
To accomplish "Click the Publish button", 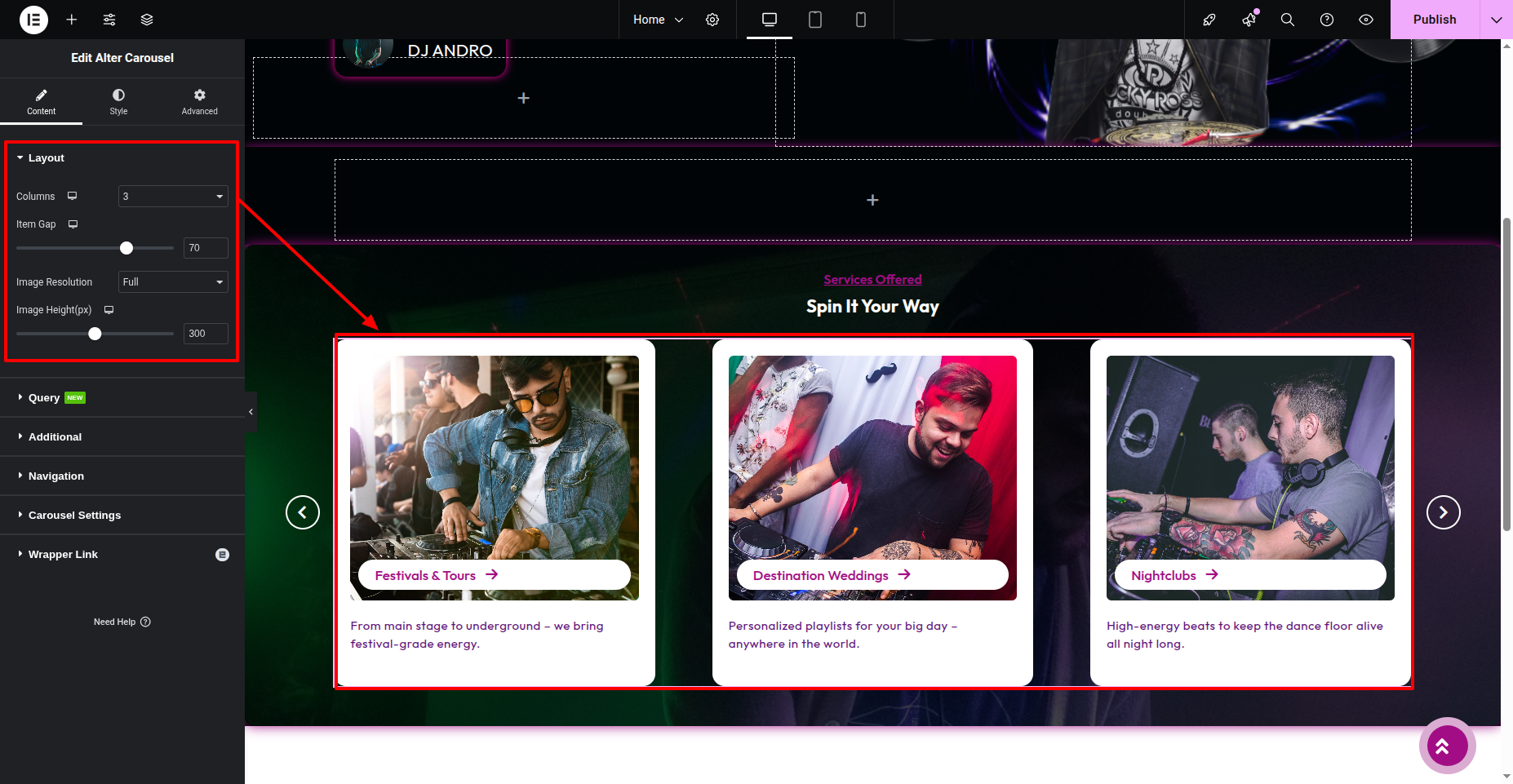I will pyautogui.click(x=1434, y=20).
